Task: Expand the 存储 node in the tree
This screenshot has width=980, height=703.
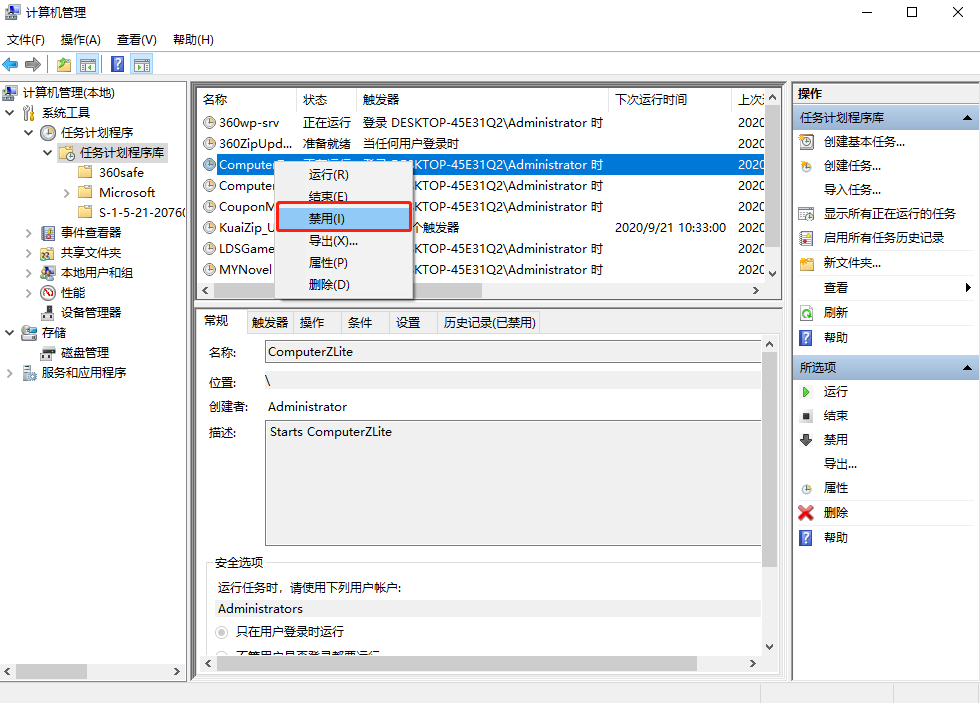Action: click(9, 333)
